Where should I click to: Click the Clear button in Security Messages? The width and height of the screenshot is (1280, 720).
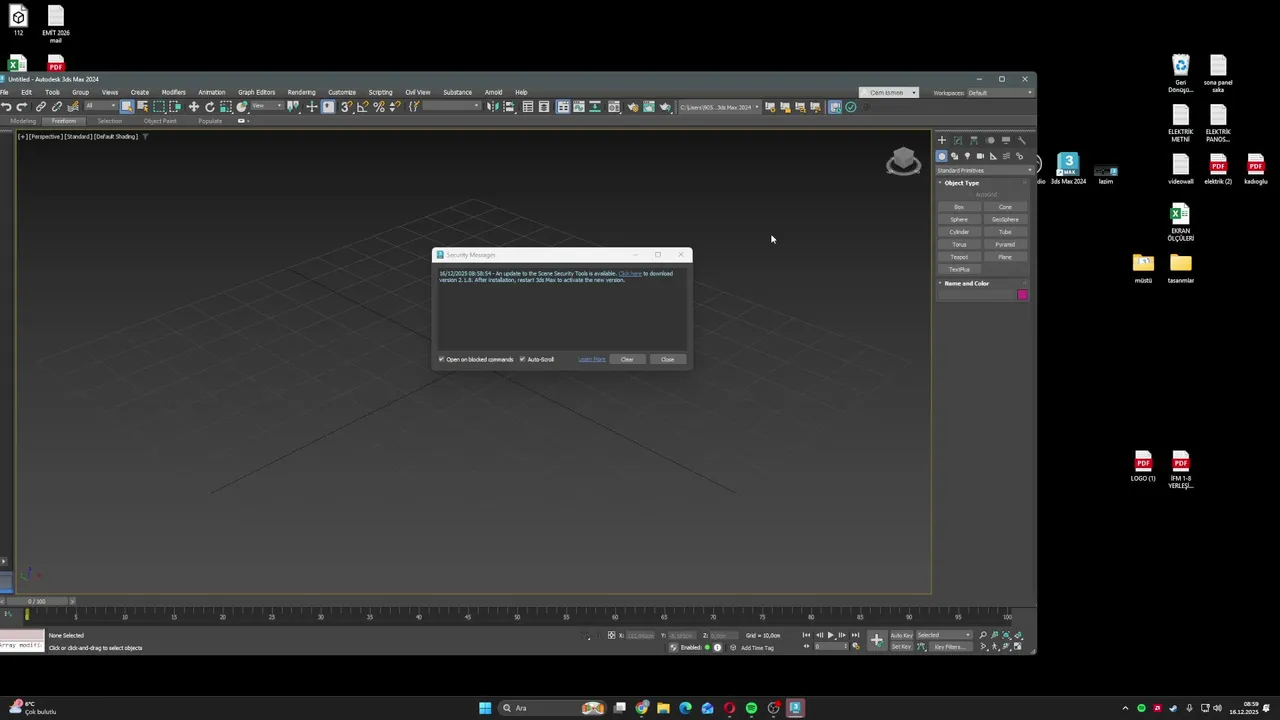click(x=627, y=359)
